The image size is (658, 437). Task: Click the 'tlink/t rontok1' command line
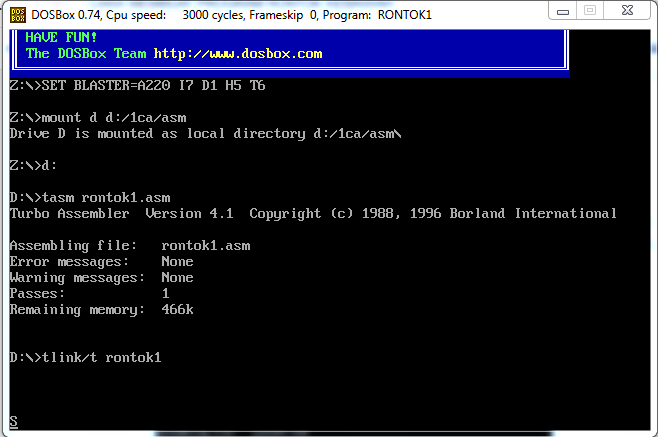(x=86, y=357)
